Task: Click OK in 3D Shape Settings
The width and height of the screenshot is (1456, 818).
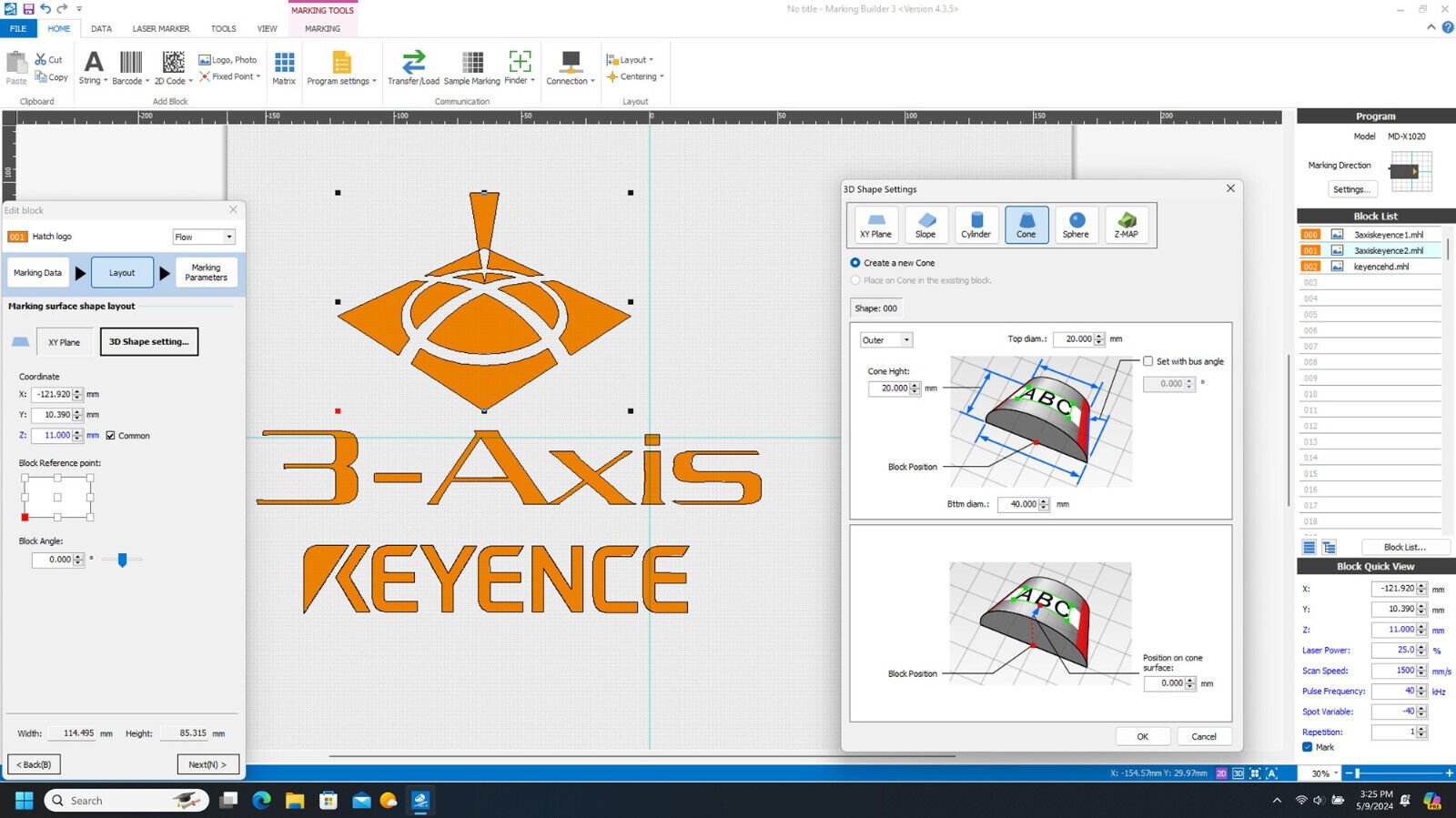Action: pos(1142,736)
